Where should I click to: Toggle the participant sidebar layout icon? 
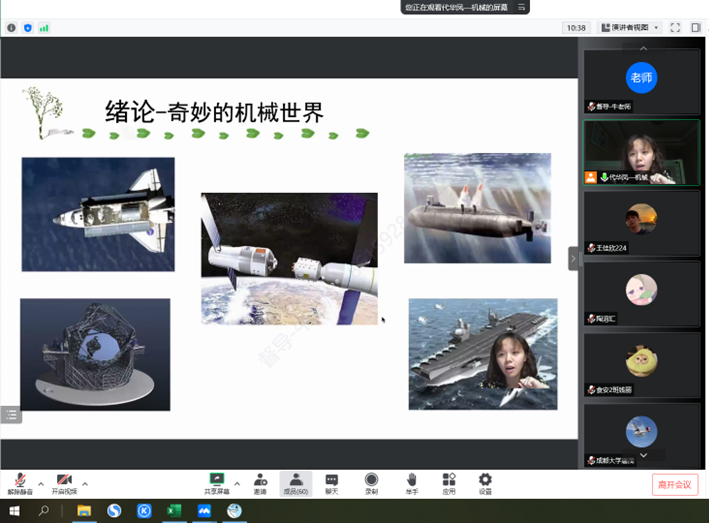[695, 28]
